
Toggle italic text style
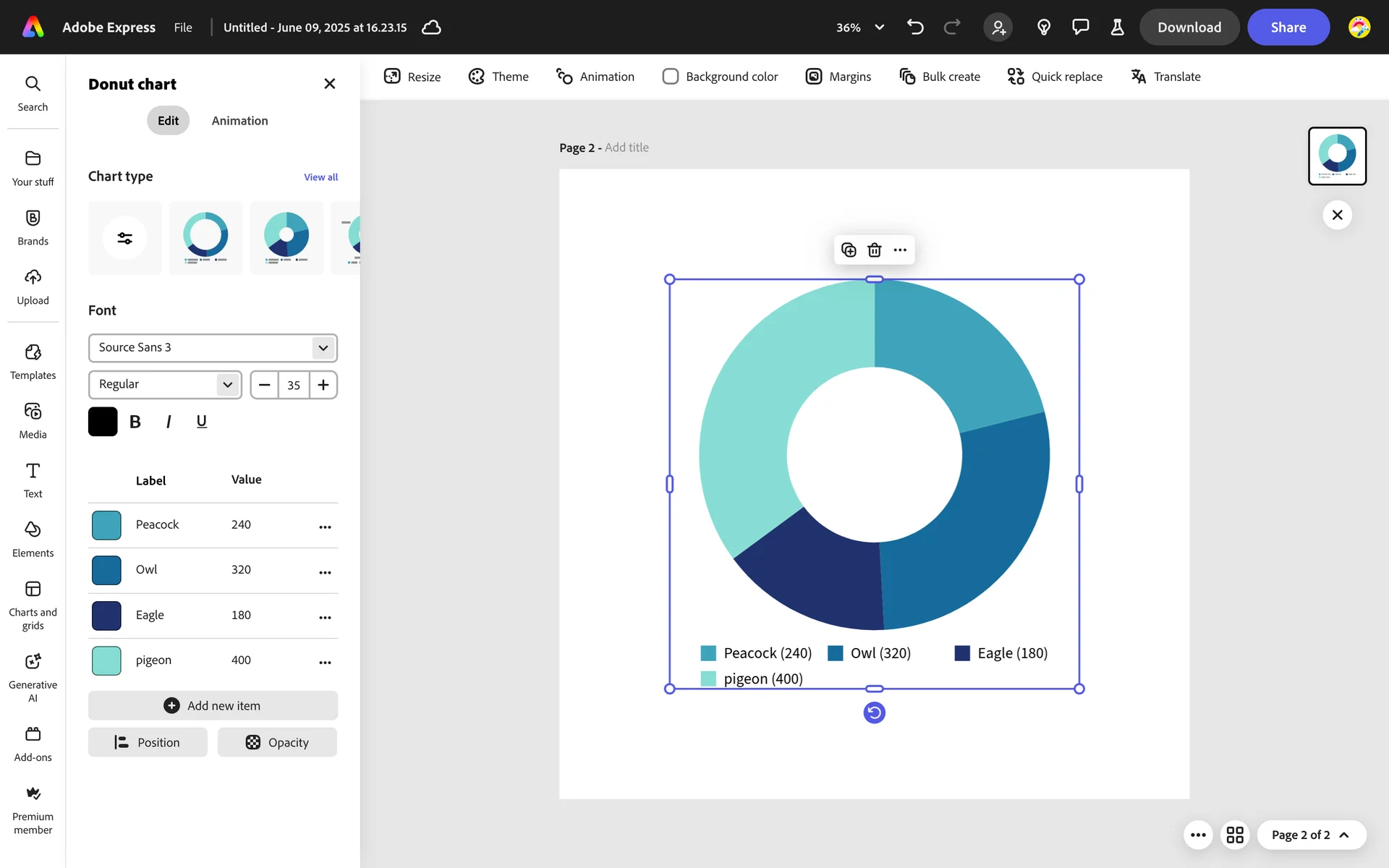(169, 422)
